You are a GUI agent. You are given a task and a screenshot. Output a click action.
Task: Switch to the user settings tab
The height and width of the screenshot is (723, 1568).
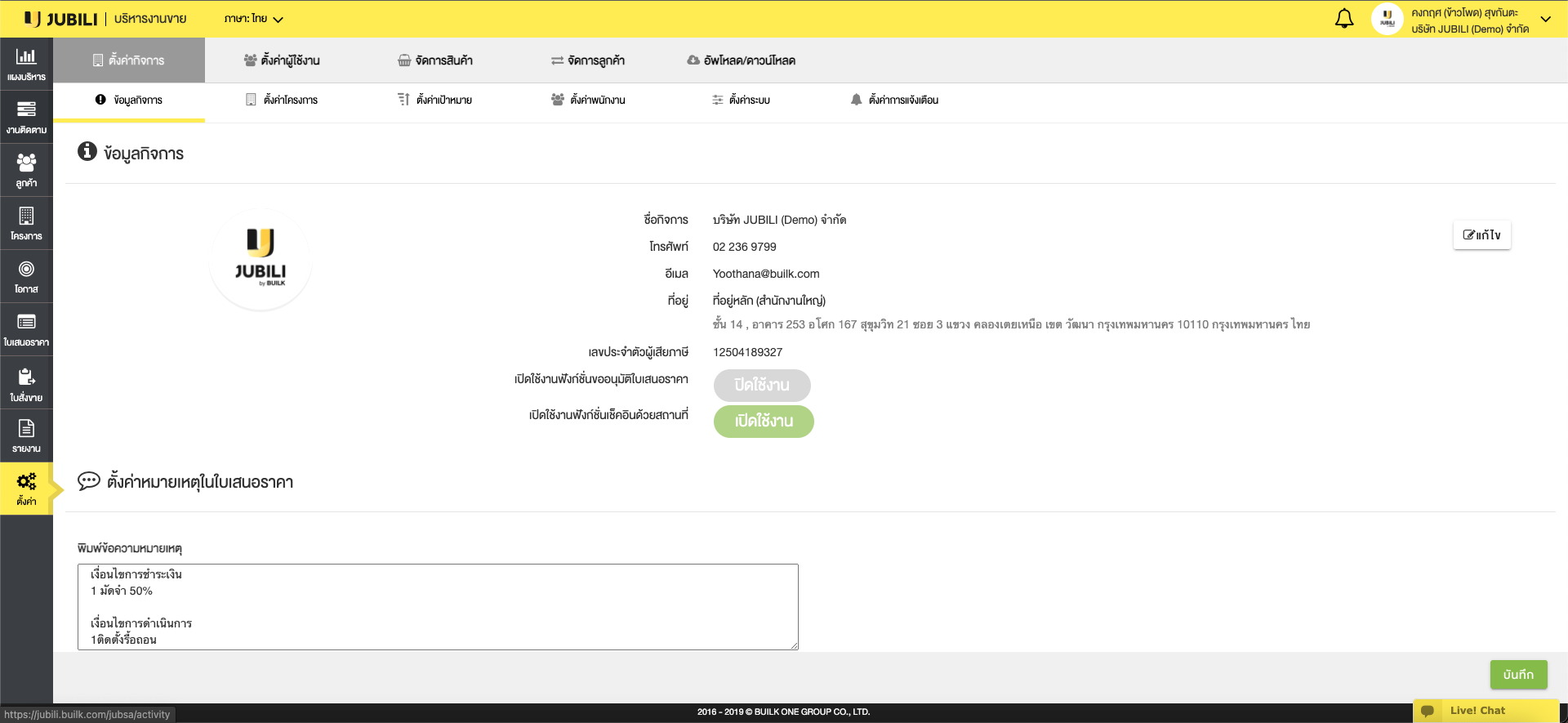[282, 60]
